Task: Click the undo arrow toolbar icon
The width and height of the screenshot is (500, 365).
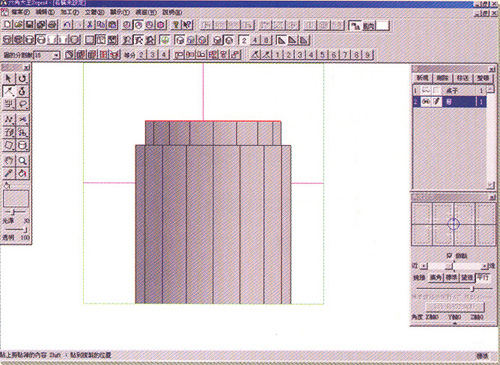Action: click(x=68, y=25)
